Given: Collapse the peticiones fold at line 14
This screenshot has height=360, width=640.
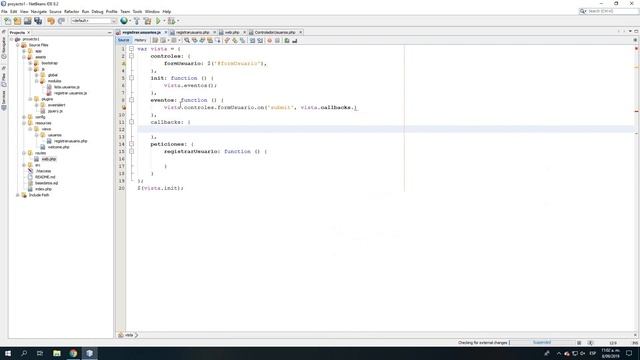Looking at the screenshot, I should [x=131, y=144].
